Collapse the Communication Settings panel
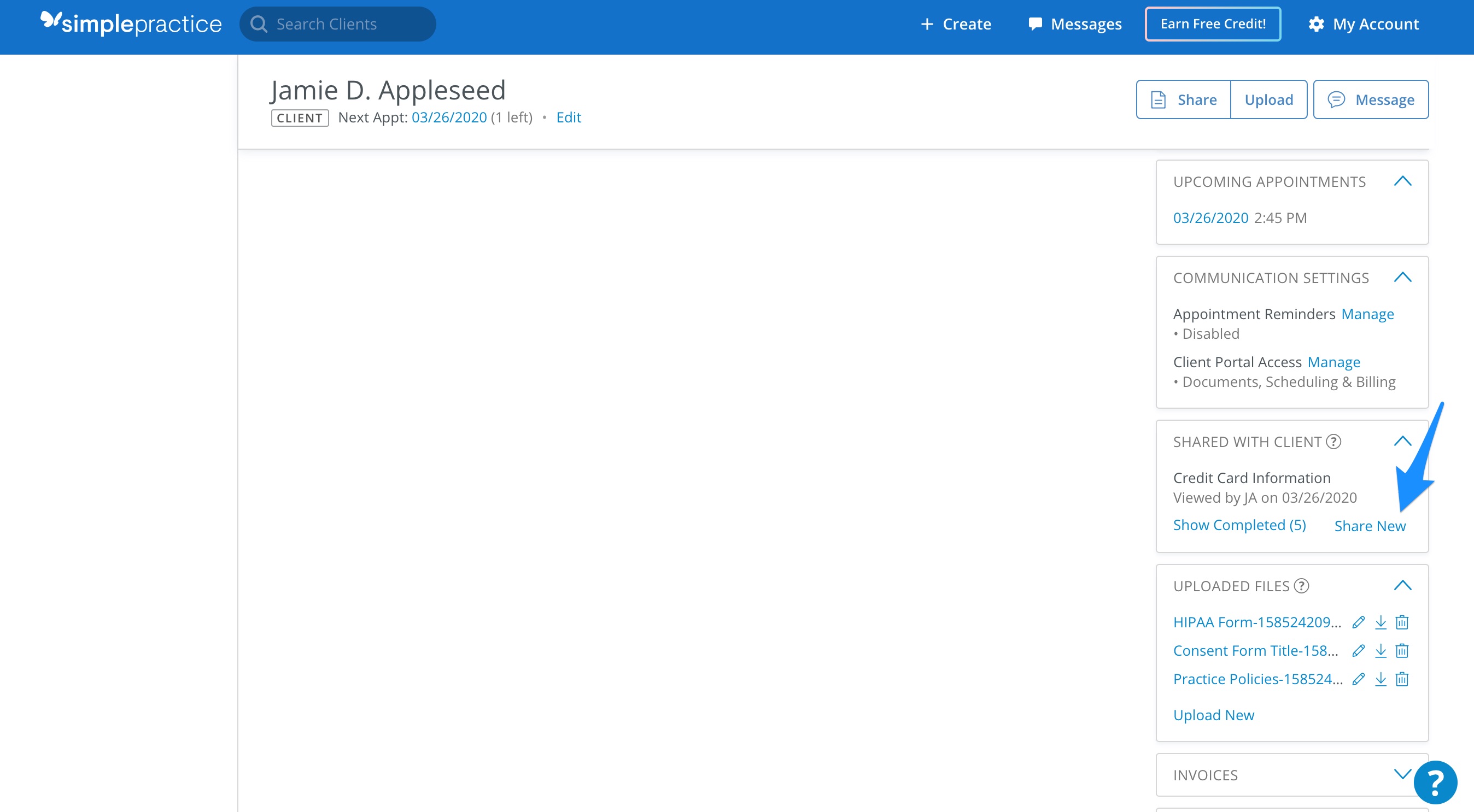The width and height of the screenshot is (1474, 812). [1402, 278]
